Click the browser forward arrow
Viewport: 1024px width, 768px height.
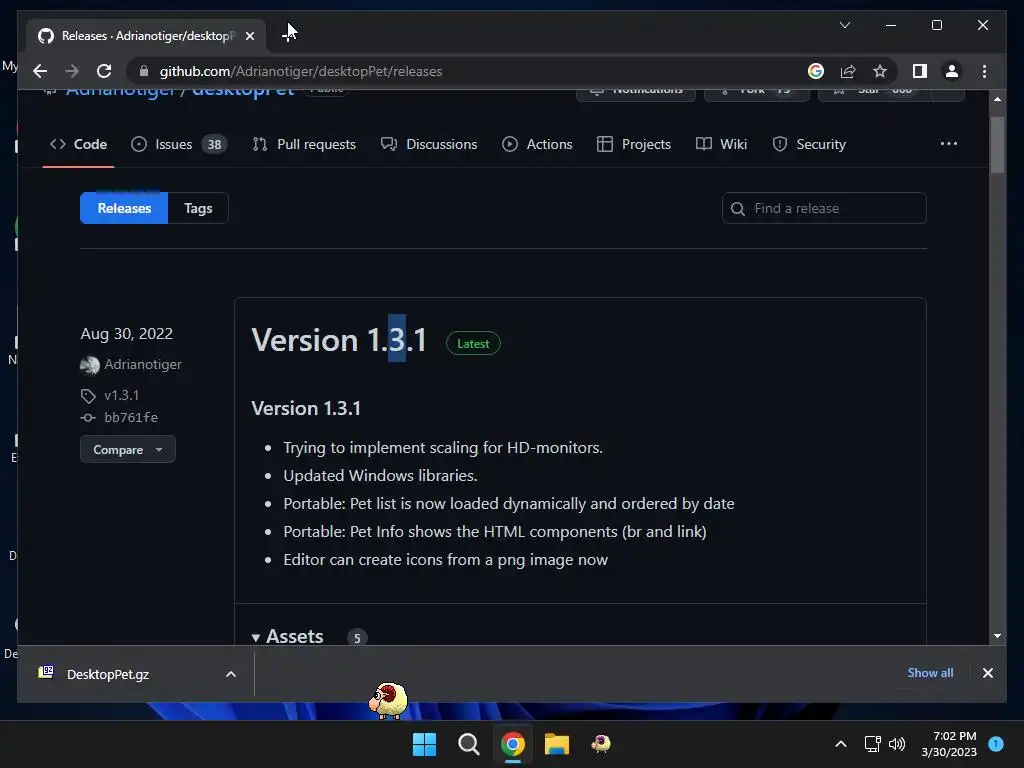72,71
